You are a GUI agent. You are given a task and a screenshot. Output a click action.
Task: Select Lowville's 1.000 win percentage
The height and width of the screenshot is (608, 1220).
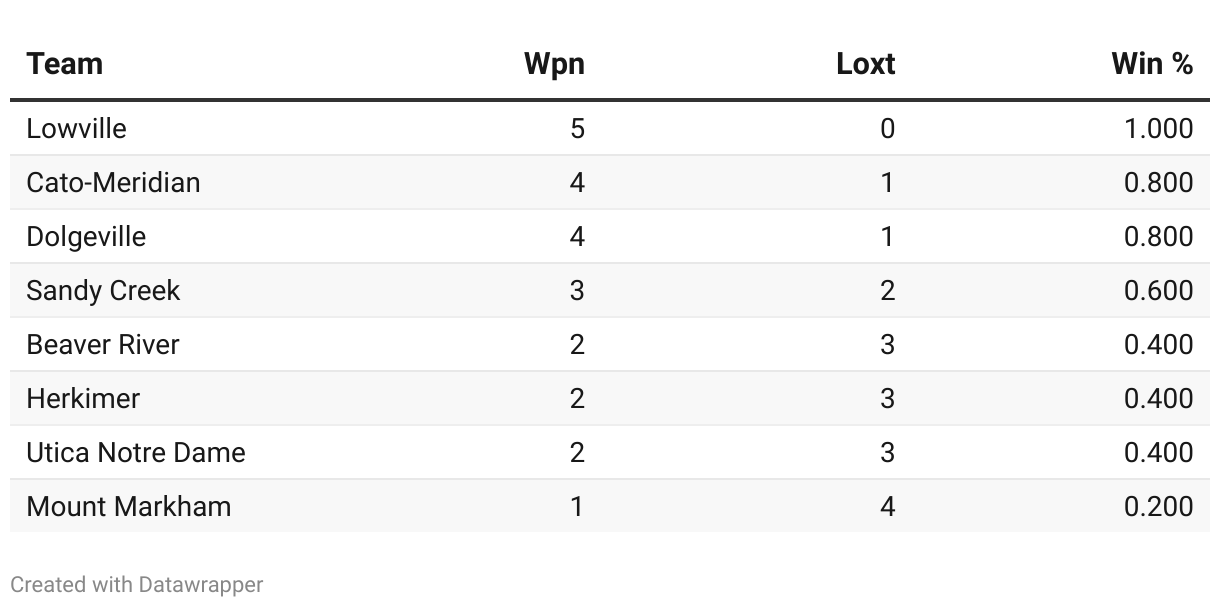click(1159, 129)
